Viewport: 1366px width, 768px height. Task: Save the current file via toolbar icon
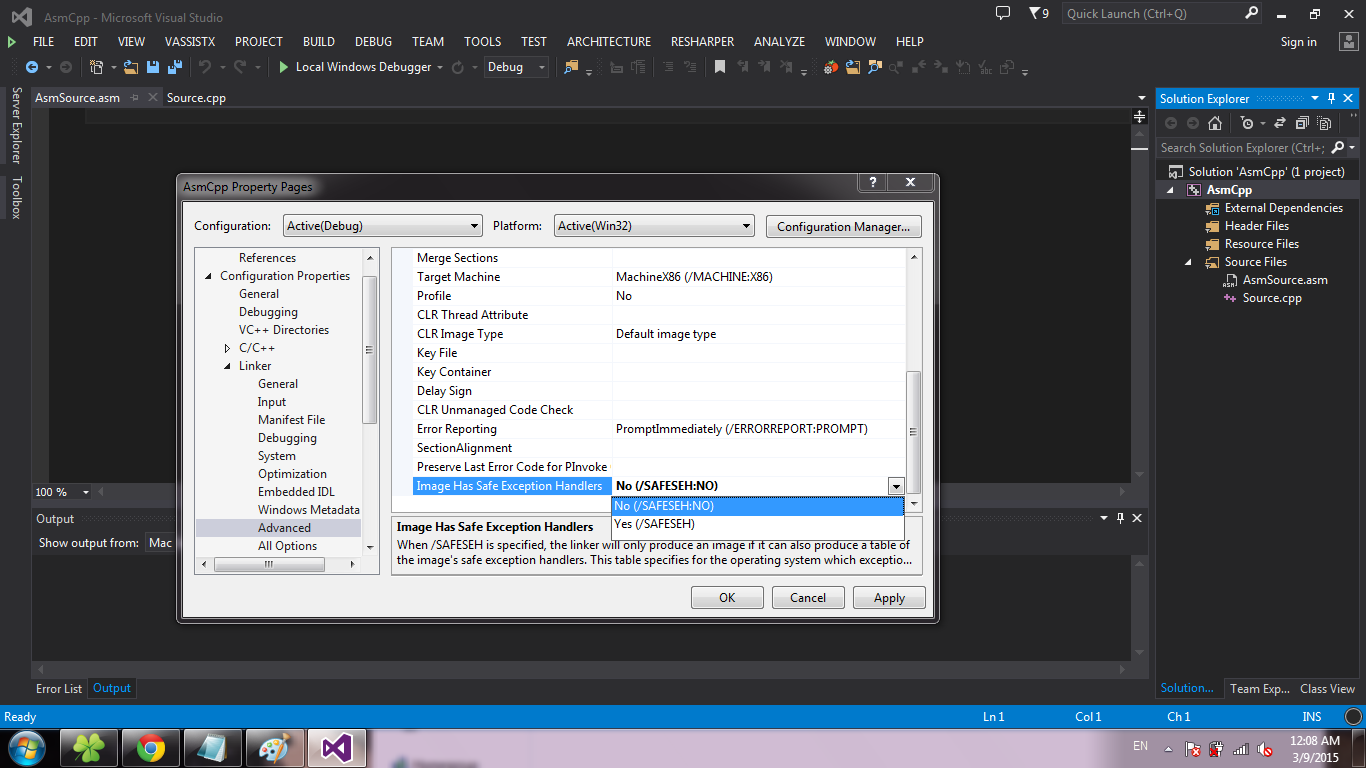pyautogui.click(x=153, y=67)
